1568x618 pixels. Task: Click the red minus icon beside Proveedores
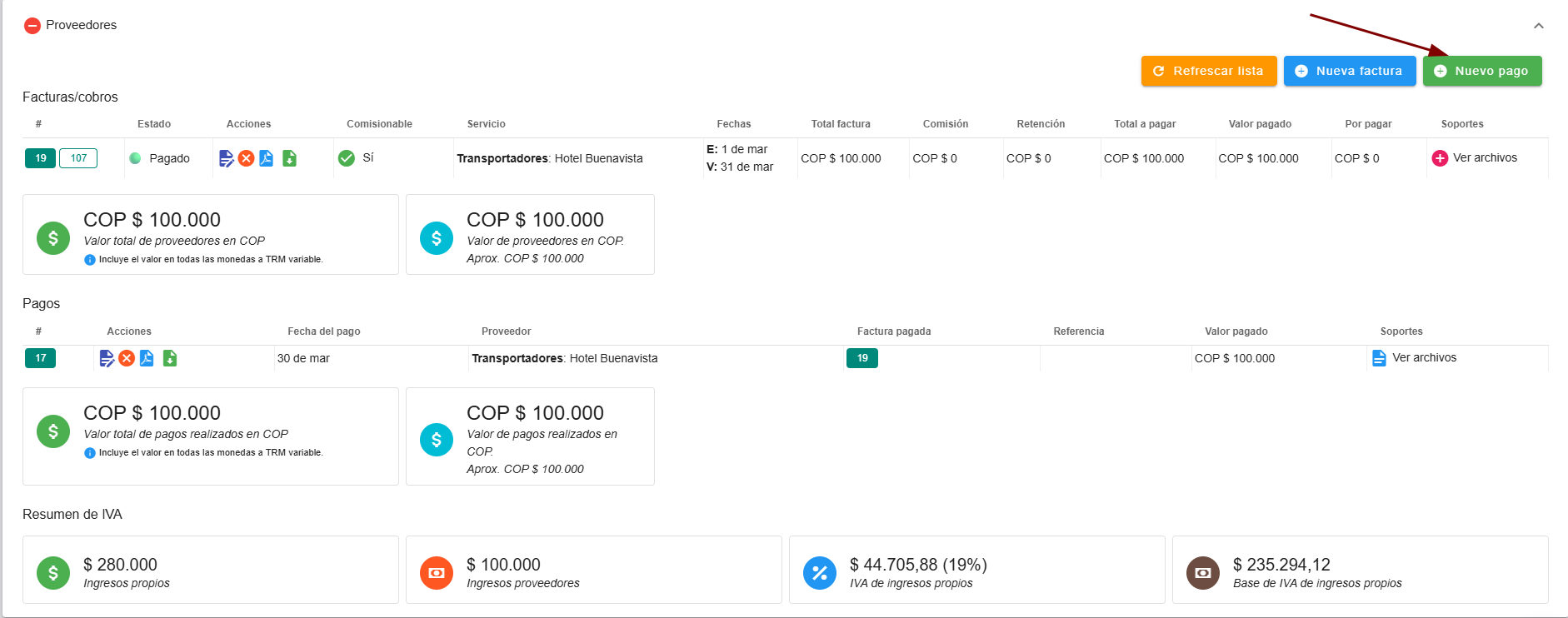pos(32,26)
